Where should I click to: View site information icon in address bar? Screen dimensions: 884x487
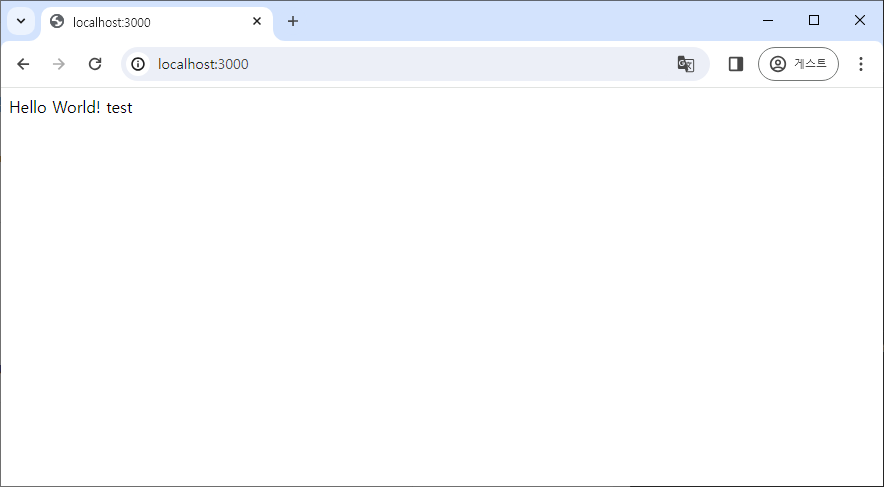[x=138, y=64]
